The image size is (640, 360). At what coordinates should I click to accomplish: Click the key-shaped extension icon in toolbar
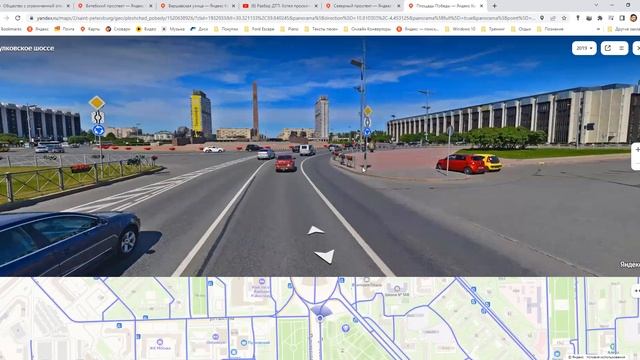pos(578,18)
